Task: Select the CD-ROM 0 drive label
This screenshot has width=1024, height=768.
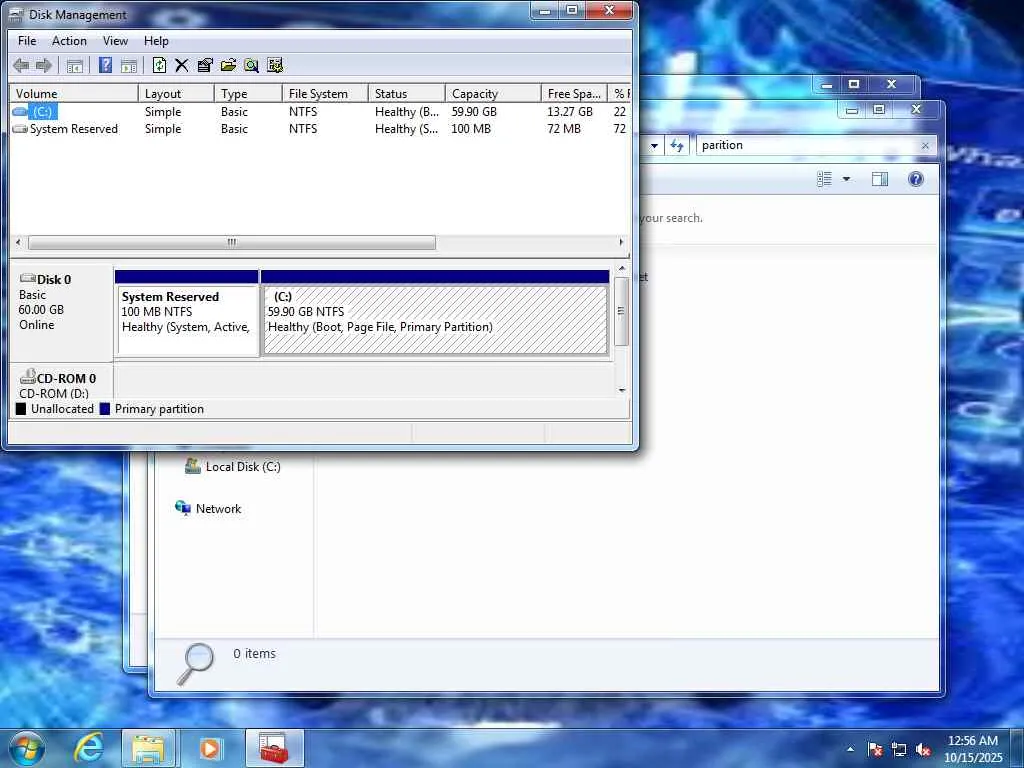Action: pos(61,381)
